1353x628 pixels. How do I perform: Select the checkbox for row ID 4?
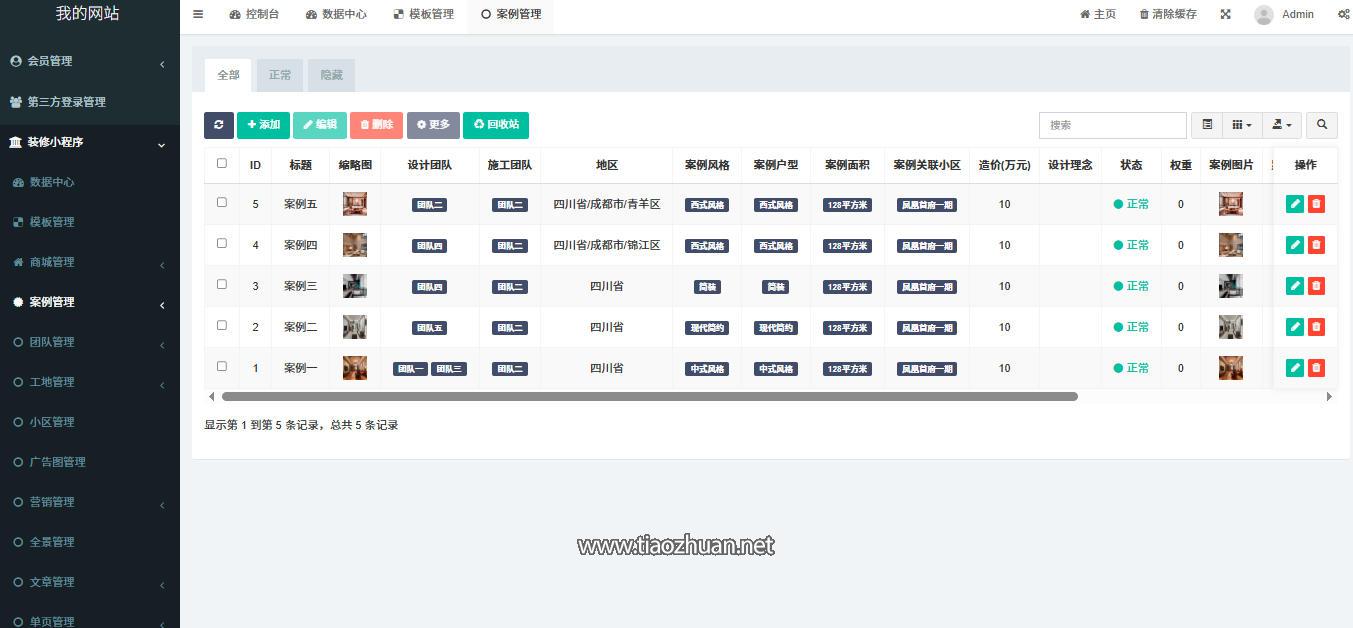coord(222,244)
